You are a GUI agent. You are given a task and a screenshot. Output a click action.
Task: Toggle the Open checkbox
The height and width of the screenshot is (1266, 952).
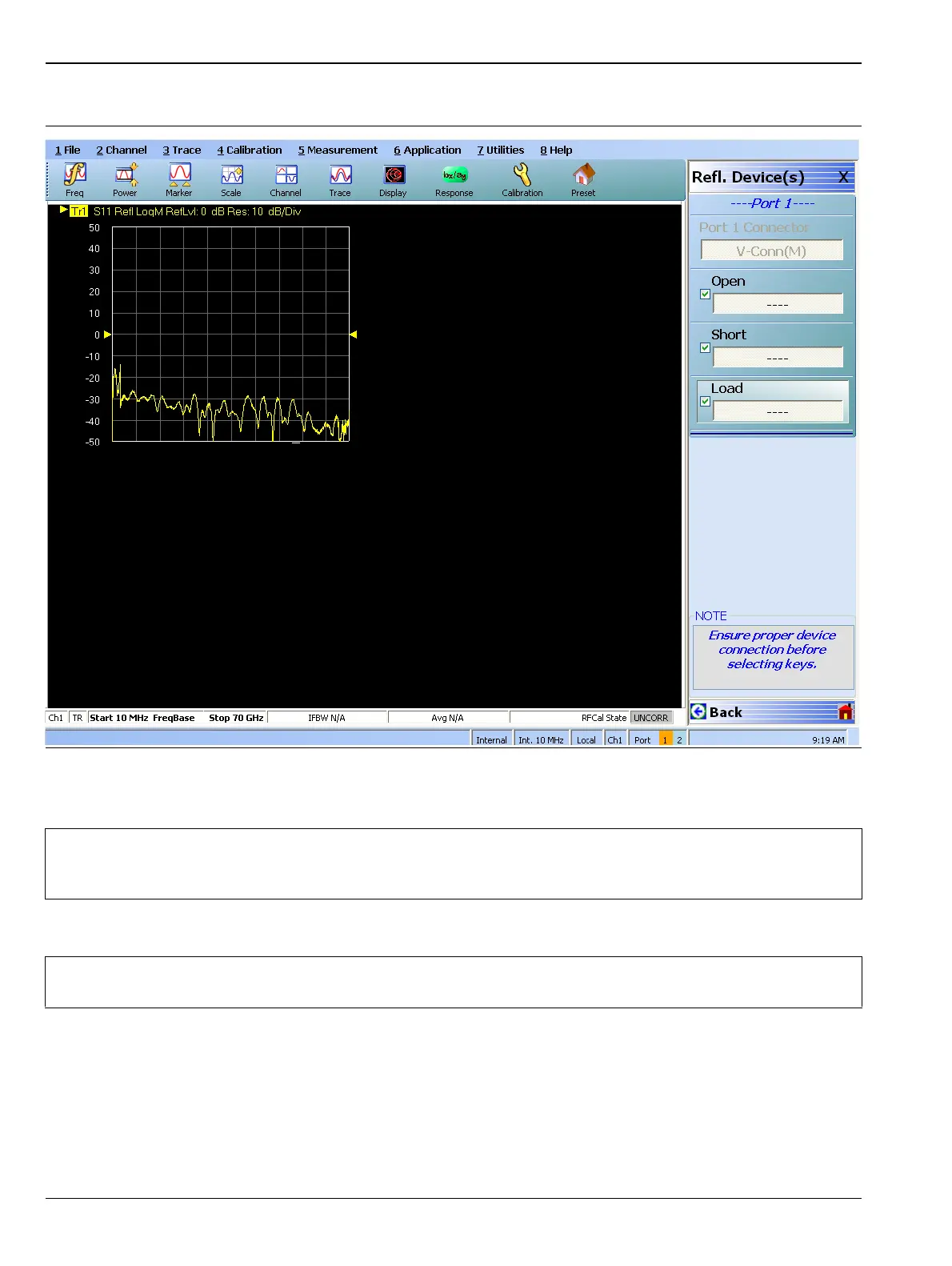(x=705, y=294)
